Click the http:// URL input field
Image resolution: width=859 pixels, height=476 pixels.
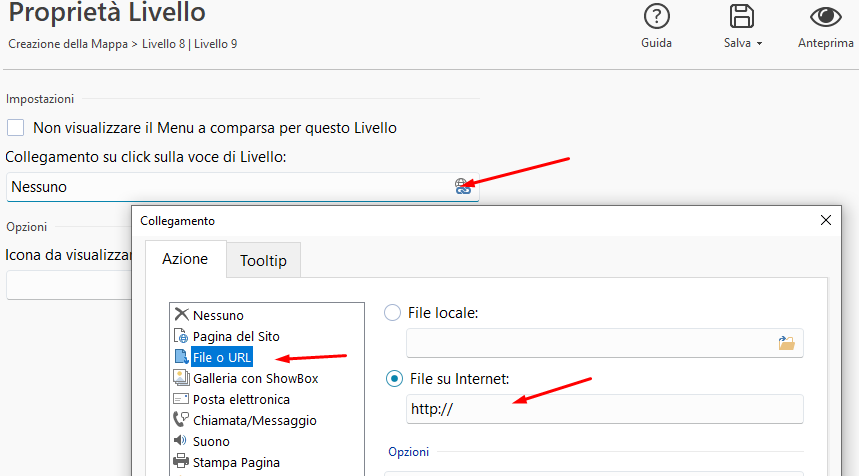coord(605,409)
